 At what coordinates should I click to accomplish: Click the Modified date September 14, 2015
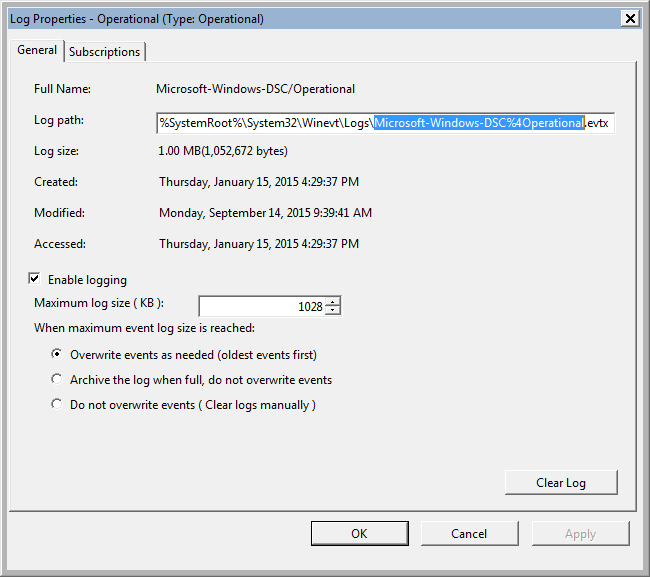point(265,213)
